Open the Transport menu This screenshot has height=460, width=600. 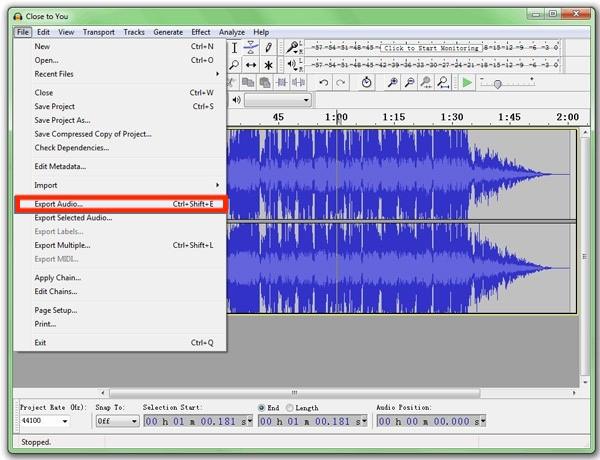click(x=99, y=32)
